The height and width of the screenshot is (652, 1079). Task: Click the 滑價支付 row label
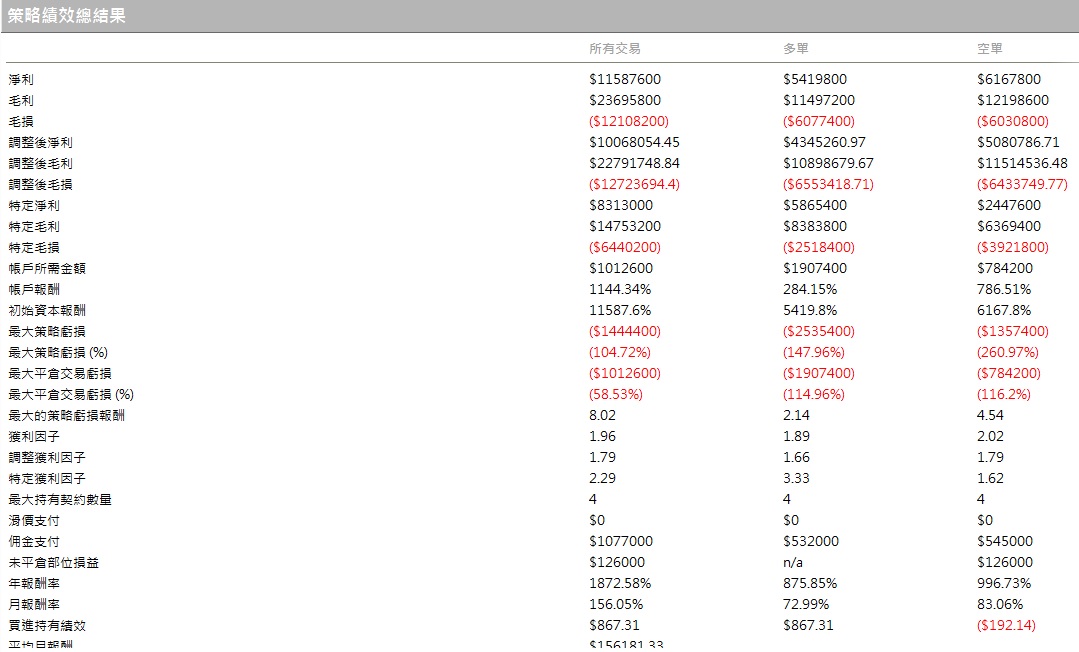34,520
